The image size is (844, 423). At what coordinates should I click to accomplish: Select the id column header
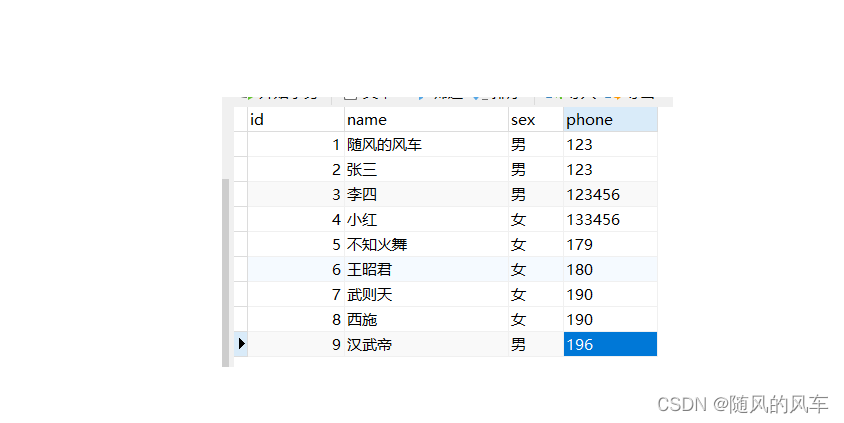296,119
